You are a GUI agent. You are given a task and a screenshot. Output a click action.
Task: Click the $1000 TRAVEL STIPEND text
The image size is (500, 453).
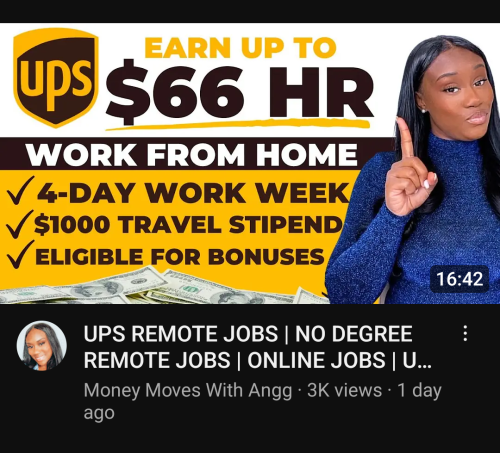189,225
